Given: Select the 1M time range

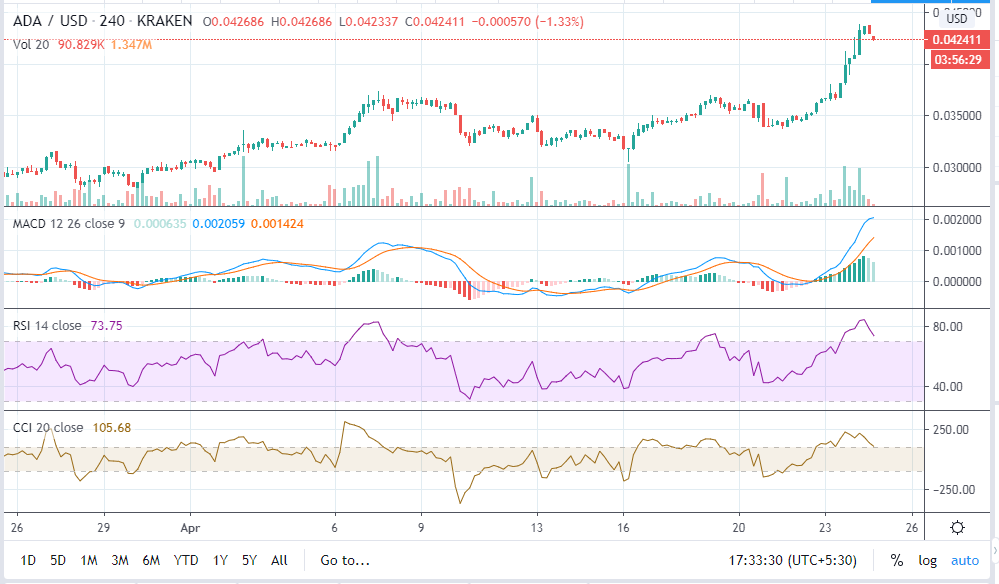Looking at the screenshot, I should 89,560.
